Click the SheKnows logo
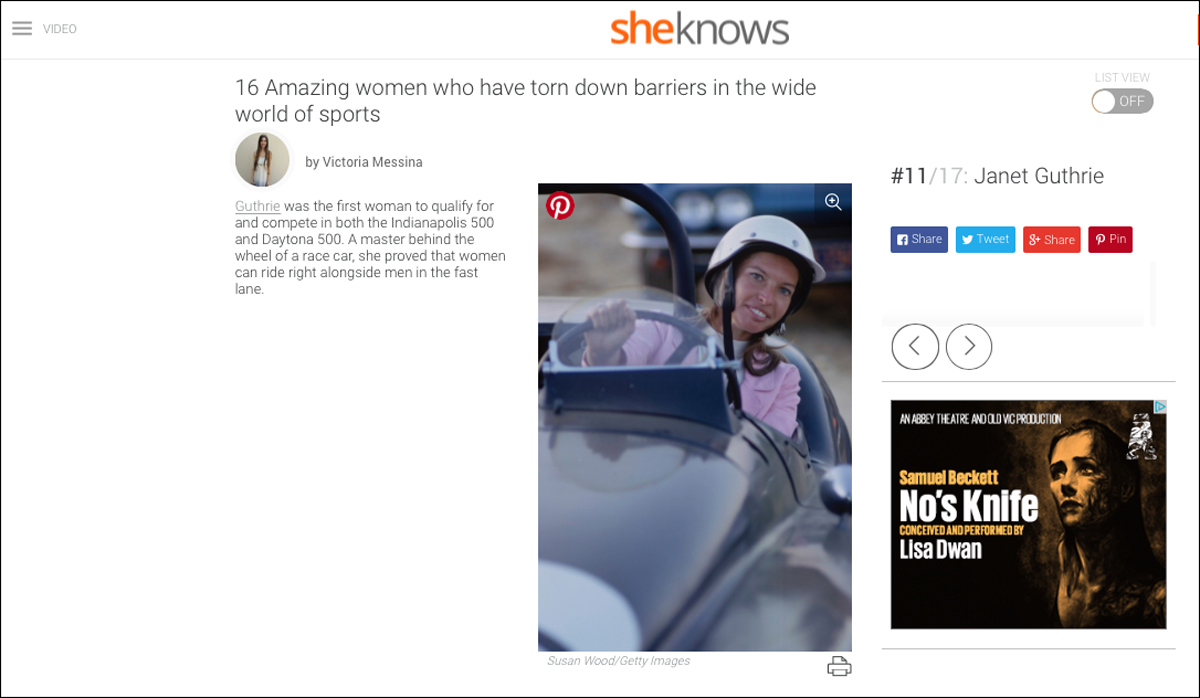Screen dimensions: 1200x698 tap(700, 29)
